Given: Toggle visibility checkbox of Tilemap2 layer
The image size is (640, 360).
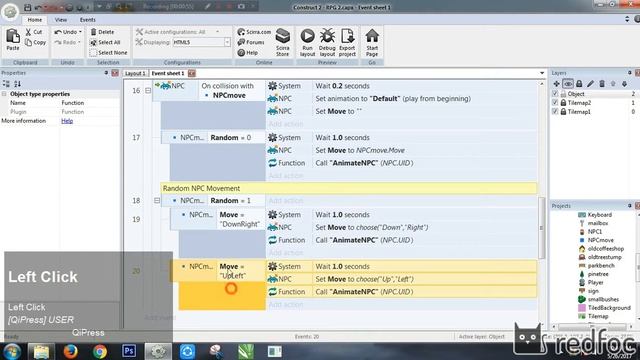Looking at the screenshot, I should point(555,102).
